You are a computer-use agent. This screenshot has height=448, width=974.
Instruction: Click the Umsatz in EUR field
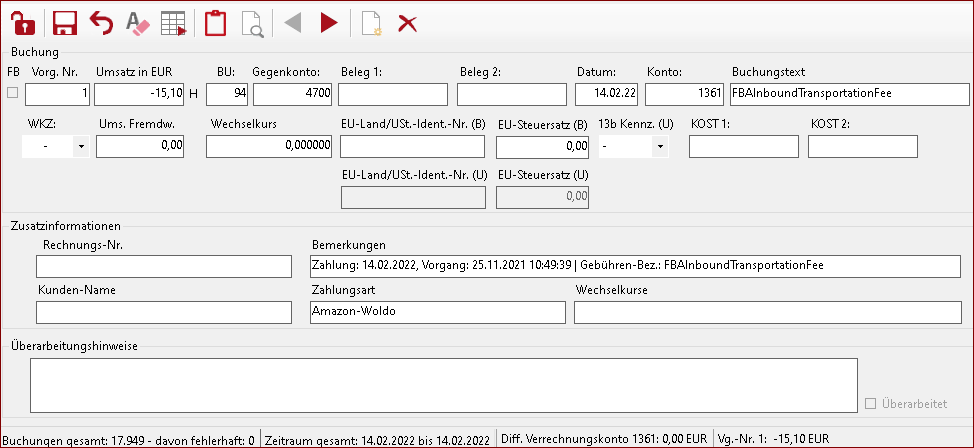pos(140,94)
